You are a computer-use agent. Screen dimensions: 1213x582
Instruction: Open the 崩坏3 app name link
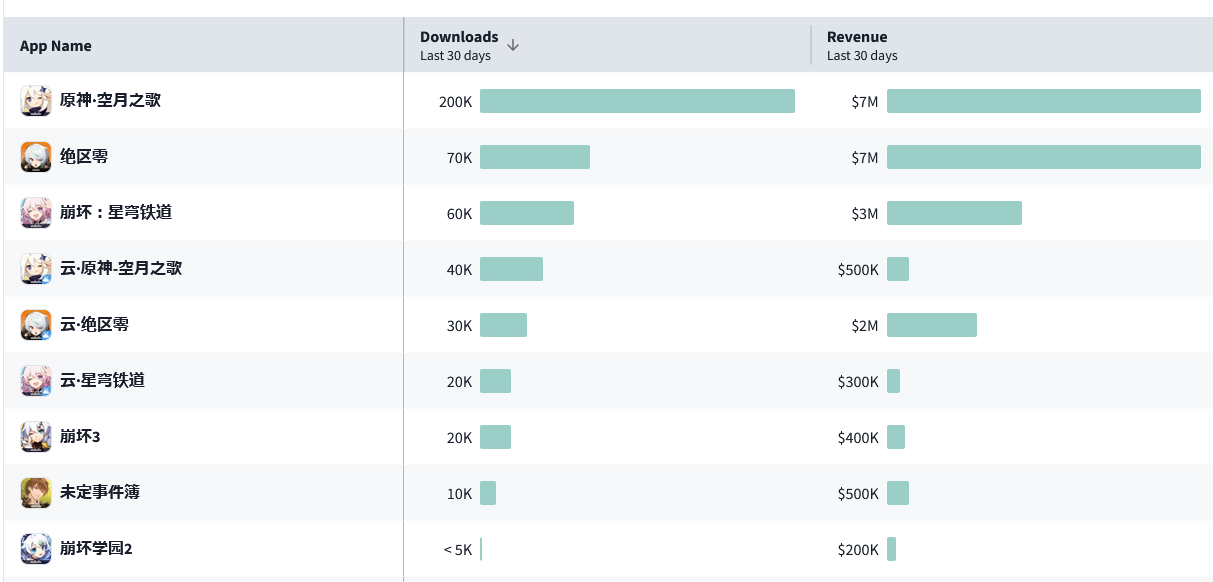point(80,437)
